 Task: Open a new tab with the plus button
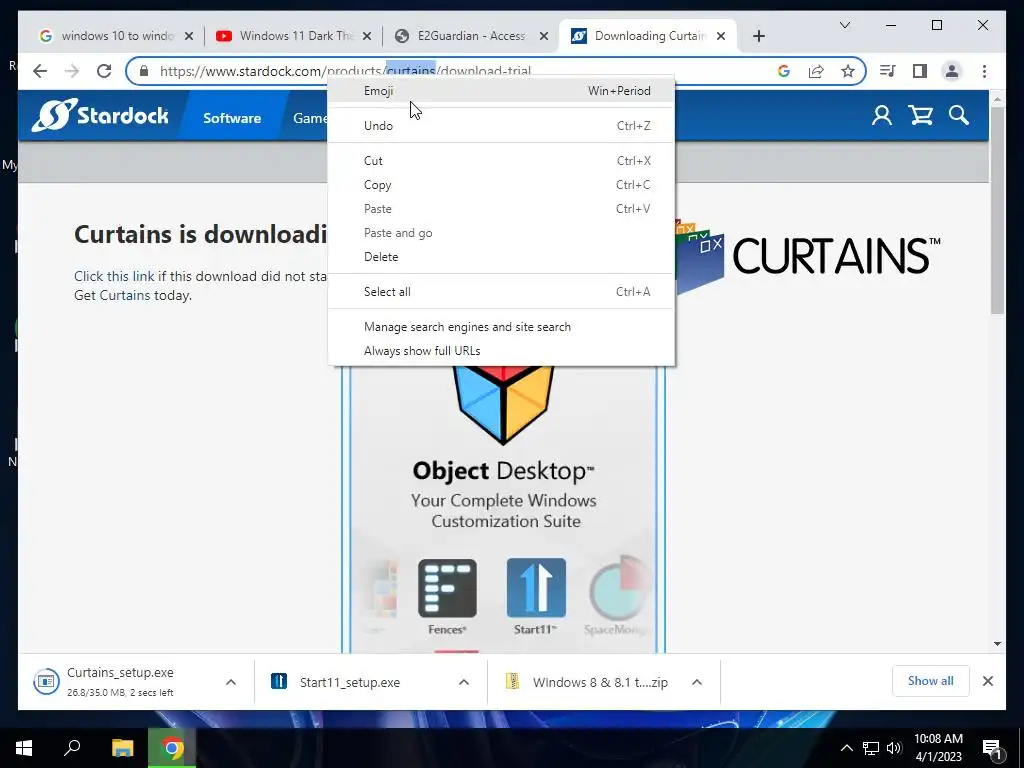(758, 36)
